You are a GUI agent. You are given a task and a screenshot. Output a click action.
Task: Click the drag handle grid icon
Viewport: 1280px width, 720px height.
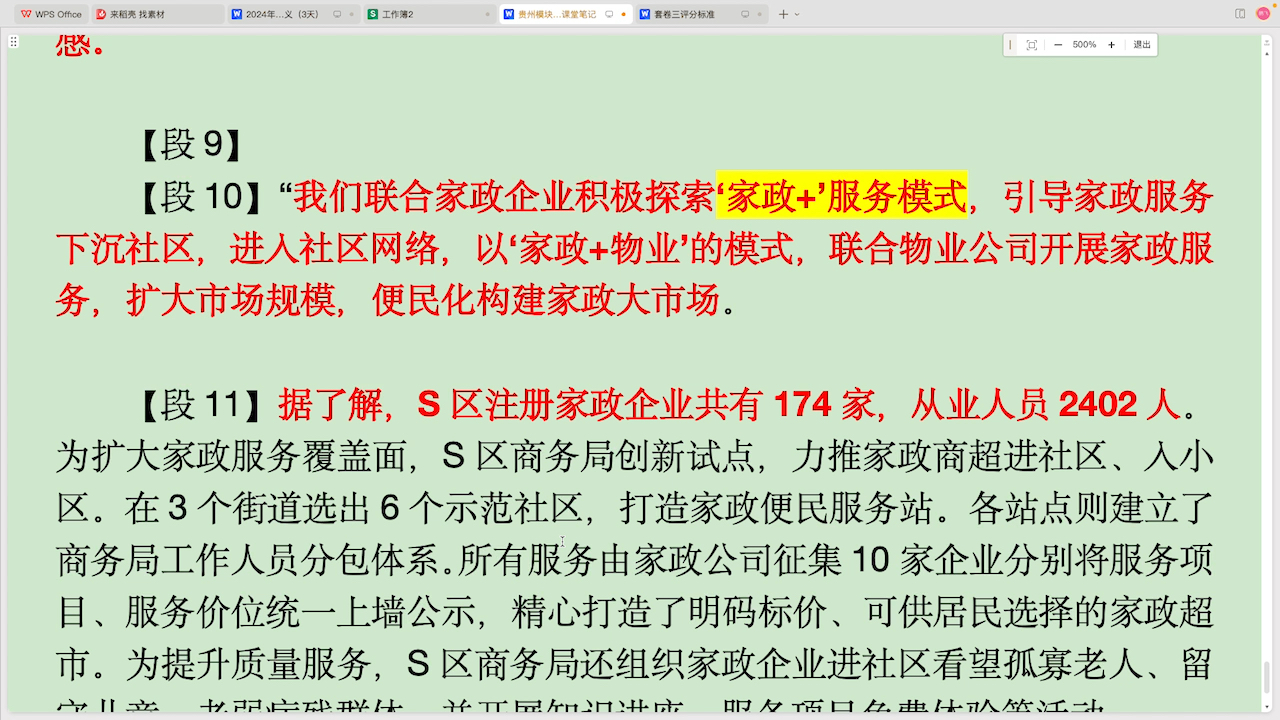coord(13,42)
